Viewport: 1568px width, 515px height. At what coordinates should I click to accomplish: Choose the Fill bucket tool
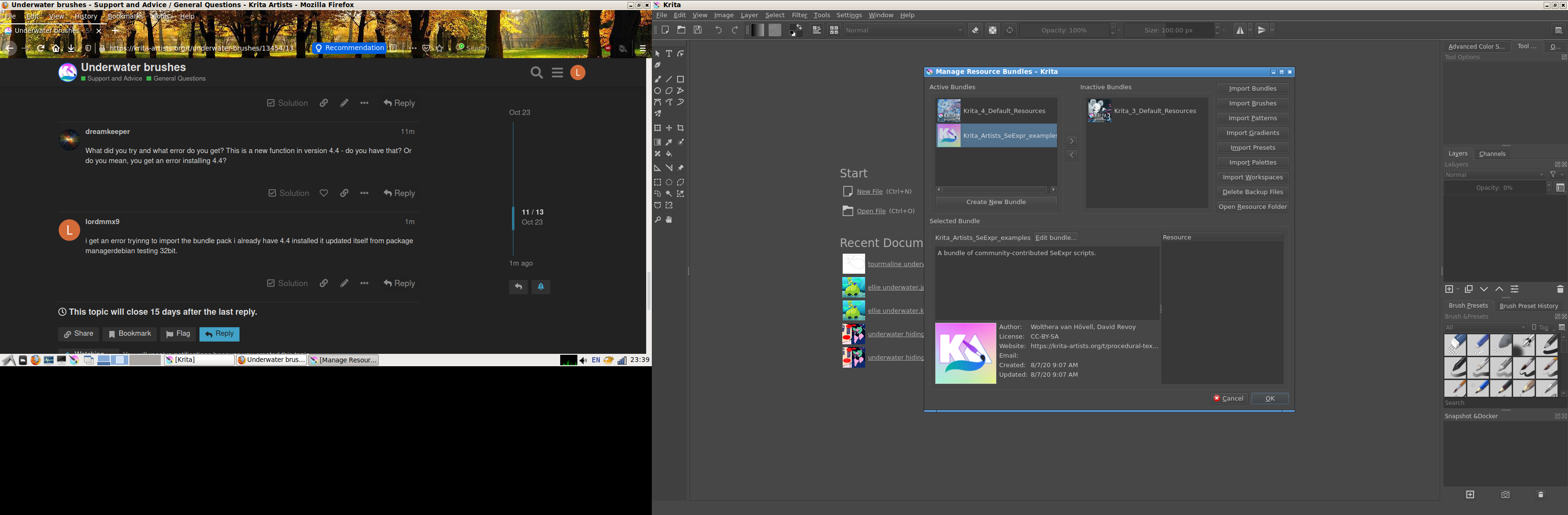[x=669, y=154]
